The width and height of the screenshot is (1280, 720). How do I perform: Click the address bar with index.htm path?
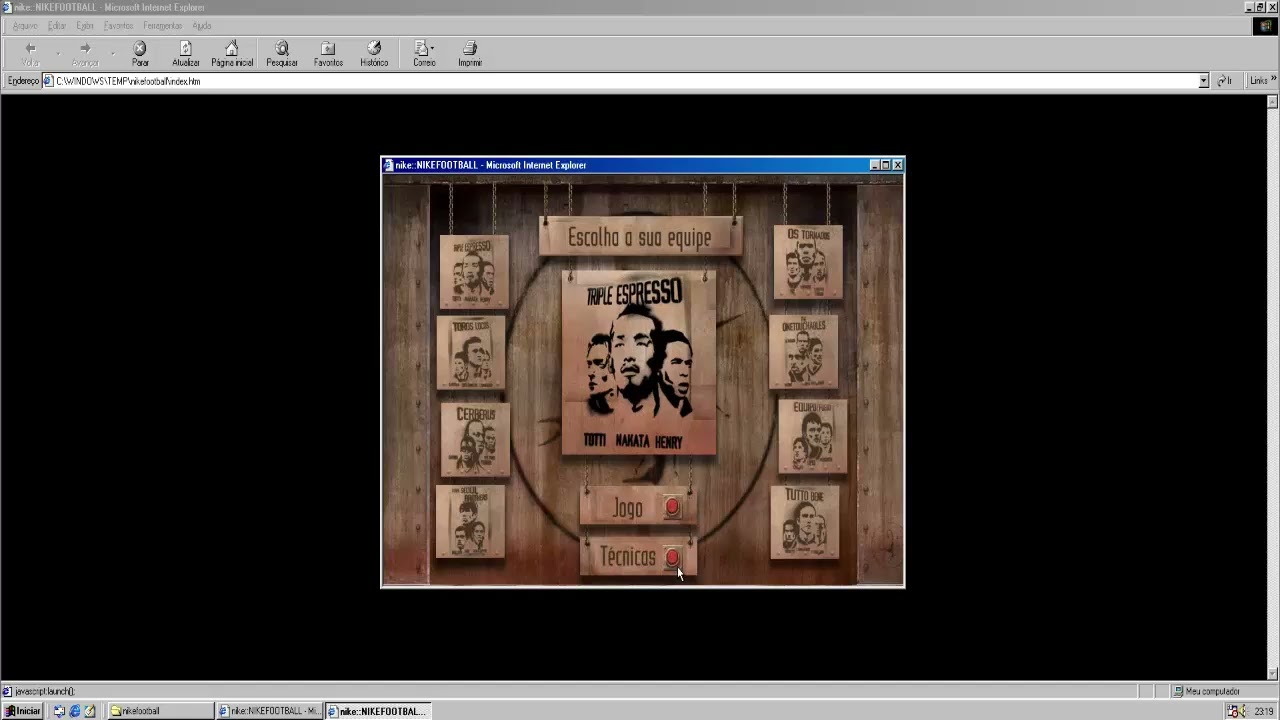tap(625, 81)
